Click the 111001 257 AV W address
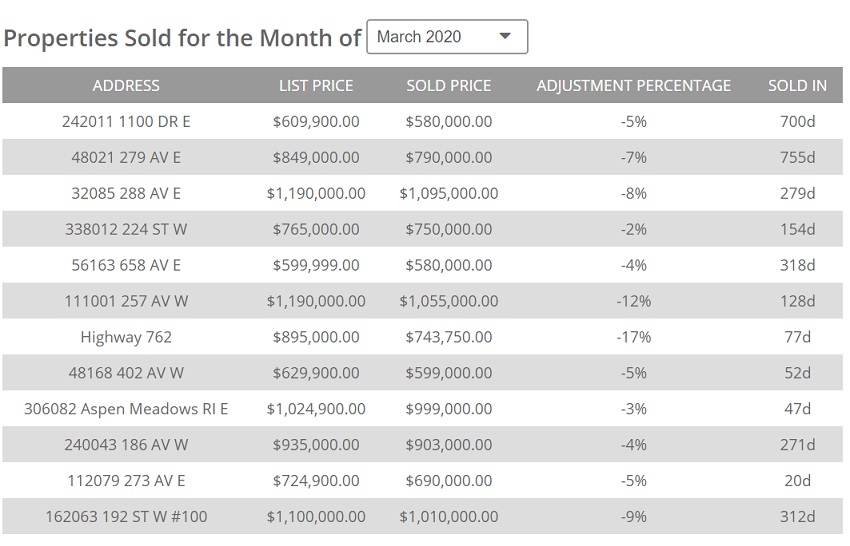 [x=126, y=301]
